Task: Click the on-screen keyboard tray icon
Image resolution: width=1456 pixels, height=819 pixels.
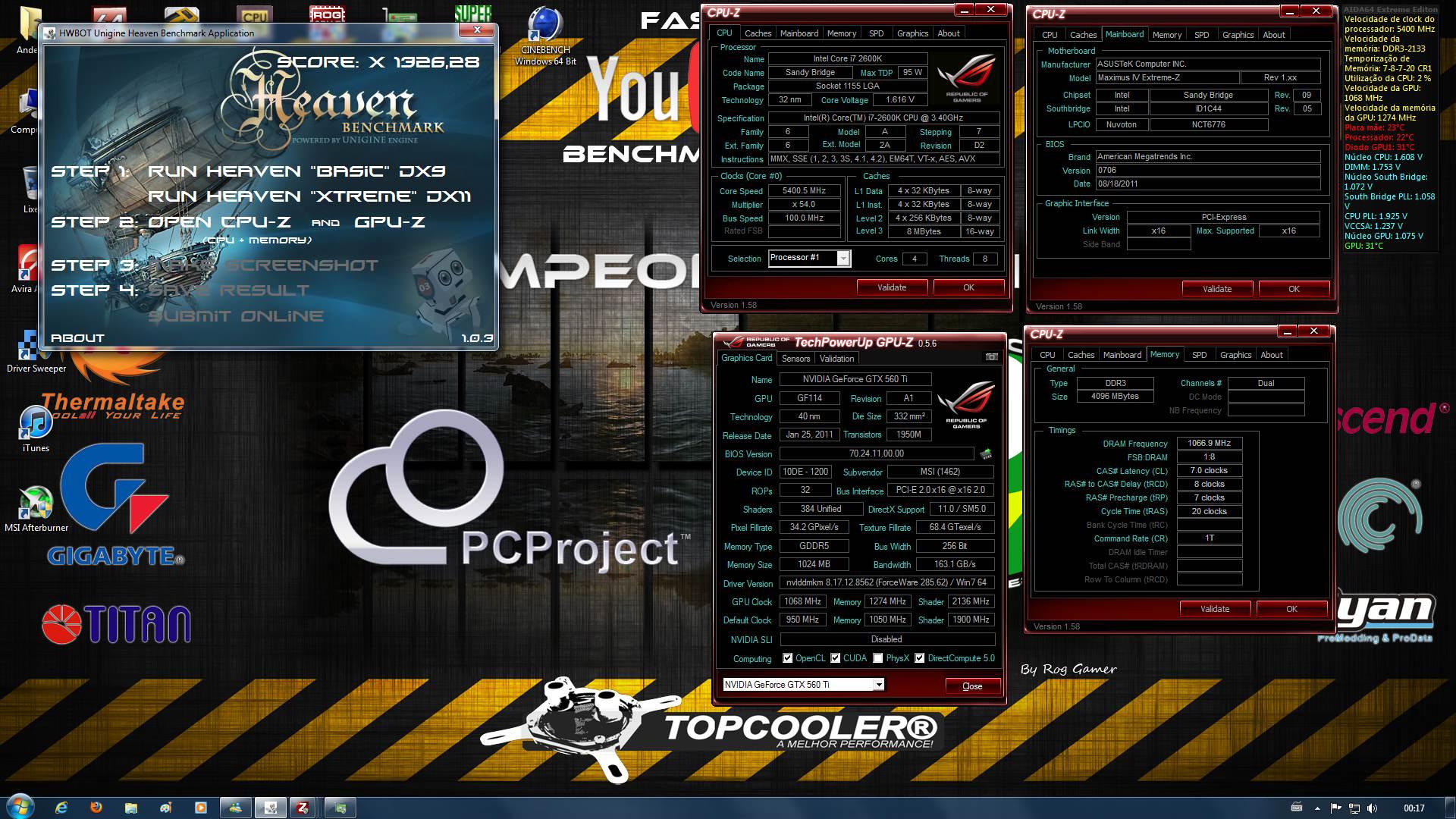Action: click(1297, 808)
